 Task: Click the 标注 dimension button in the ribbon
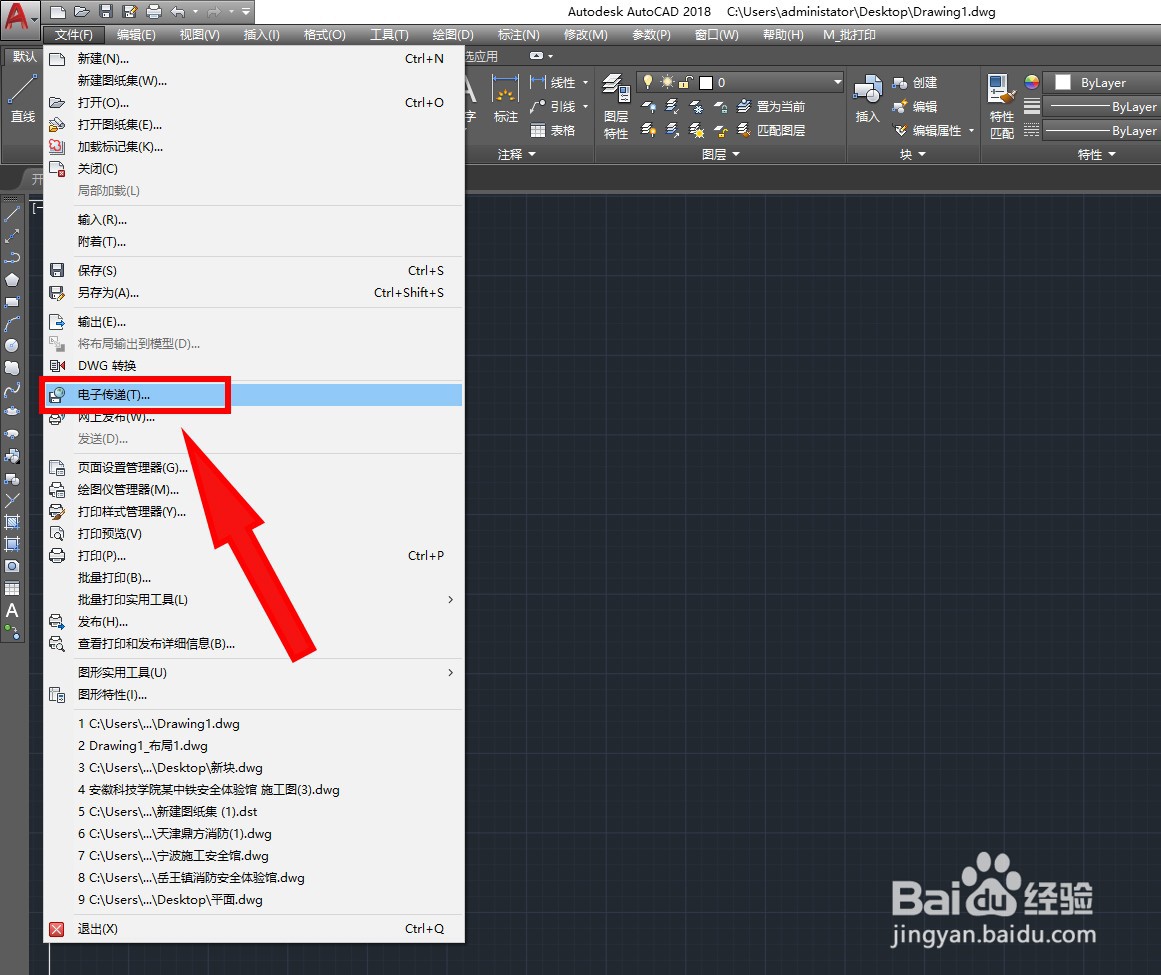click(x=506, y=98)
